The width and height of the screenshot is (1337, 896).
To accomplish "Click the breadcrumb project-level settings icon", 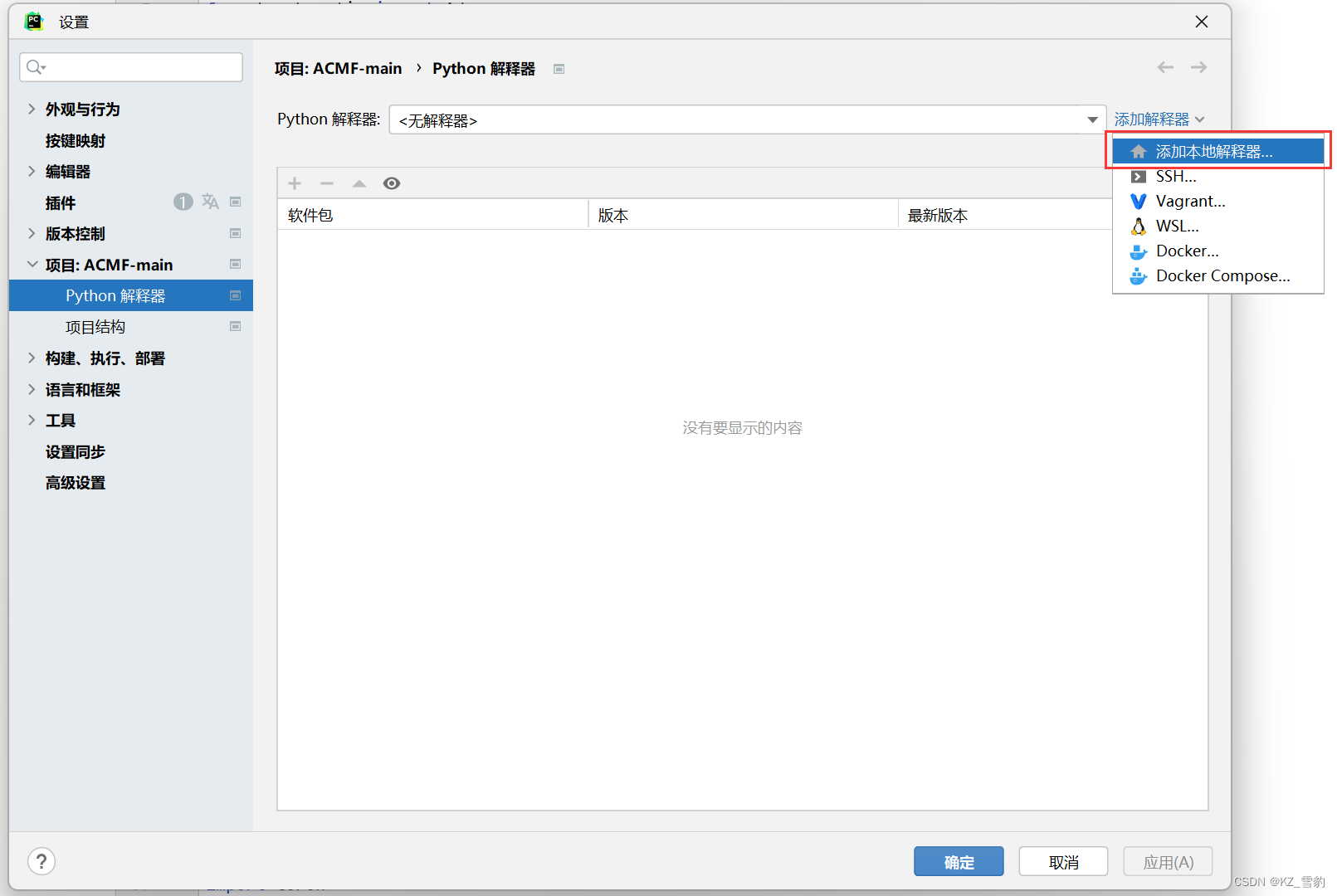I will [x=559, y=69].
